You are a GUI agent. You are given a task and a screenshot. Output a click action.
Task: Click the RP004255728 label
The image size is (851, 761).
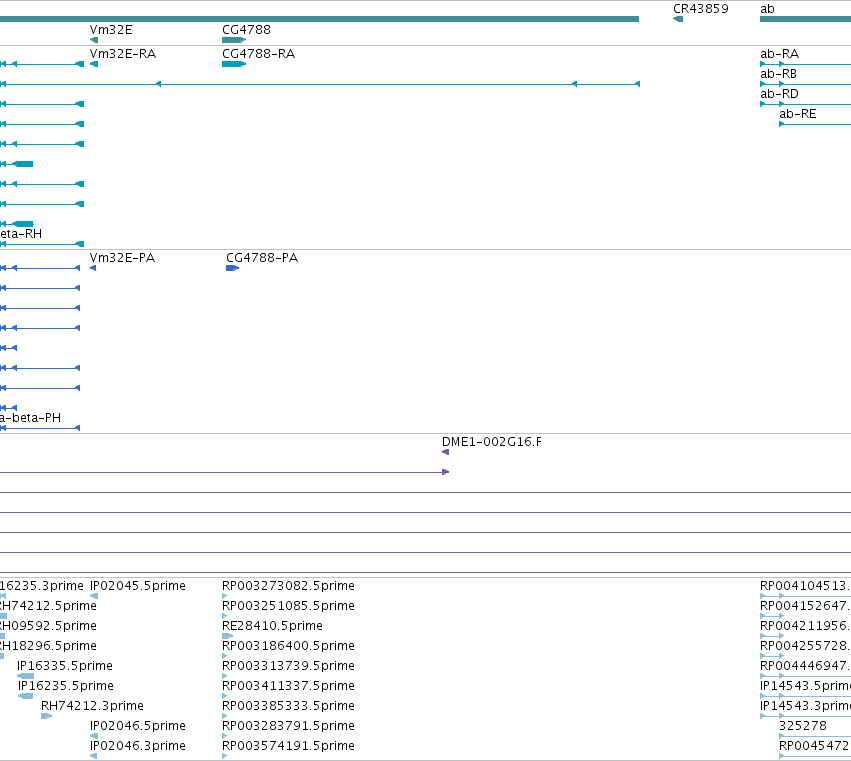(x=805, y=646)
